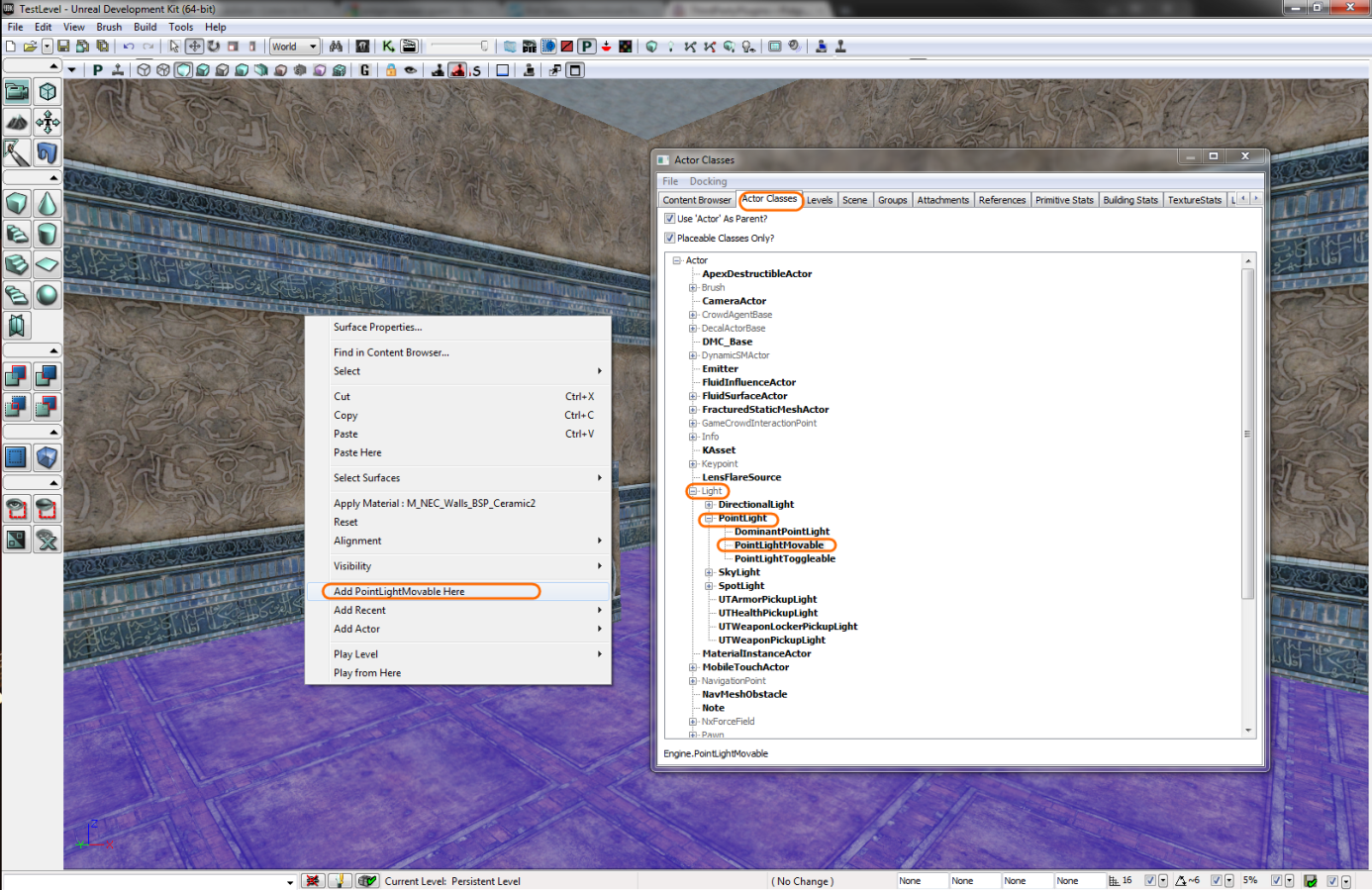Expand the SkyLight tree node
Screen dimensions: 1372x890
pyautogui.click(x=709, y=572)
